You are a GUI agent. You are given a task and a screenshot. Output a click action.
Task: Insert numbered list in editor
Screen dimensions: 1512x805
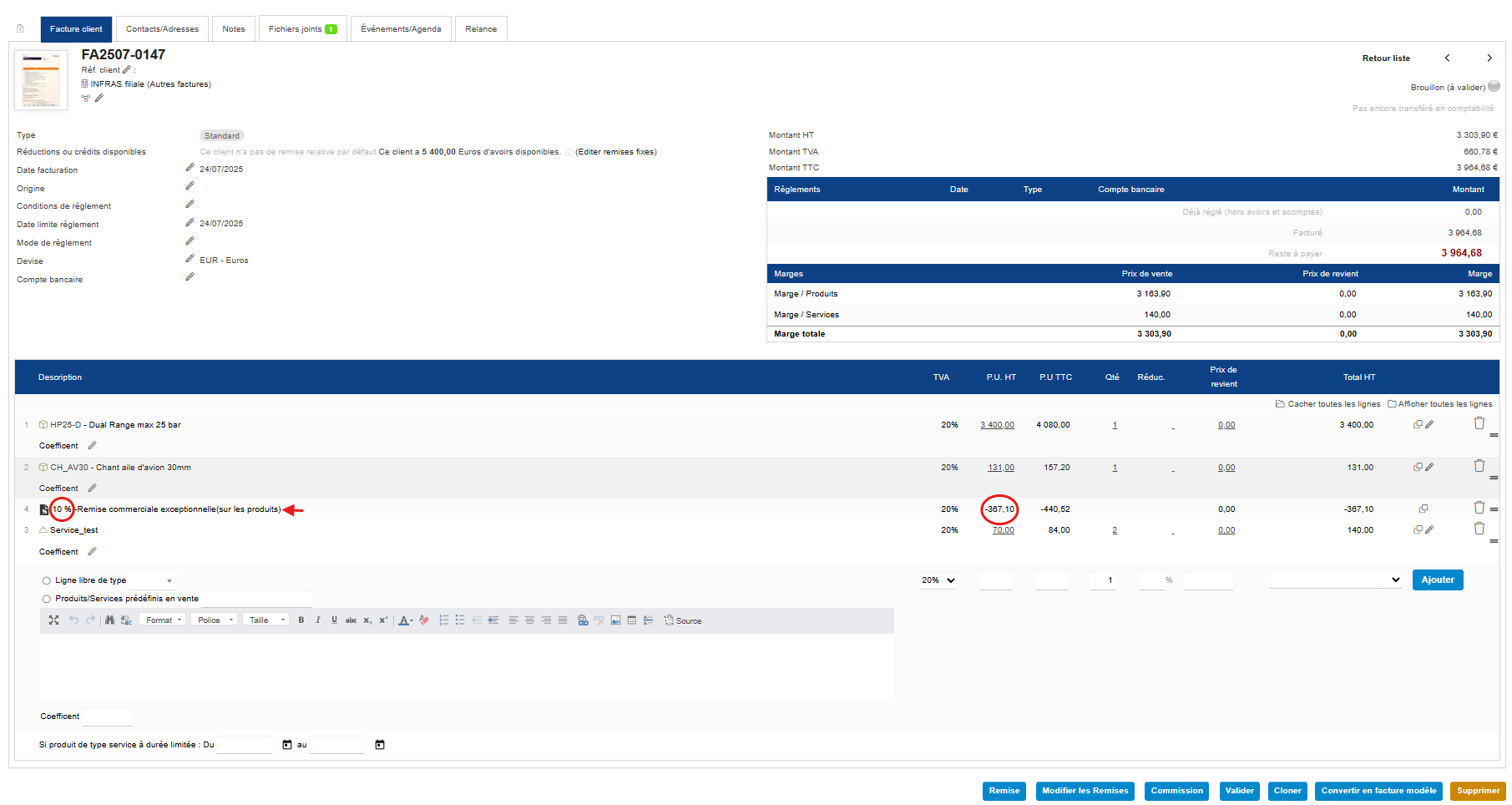click(443, 620)
